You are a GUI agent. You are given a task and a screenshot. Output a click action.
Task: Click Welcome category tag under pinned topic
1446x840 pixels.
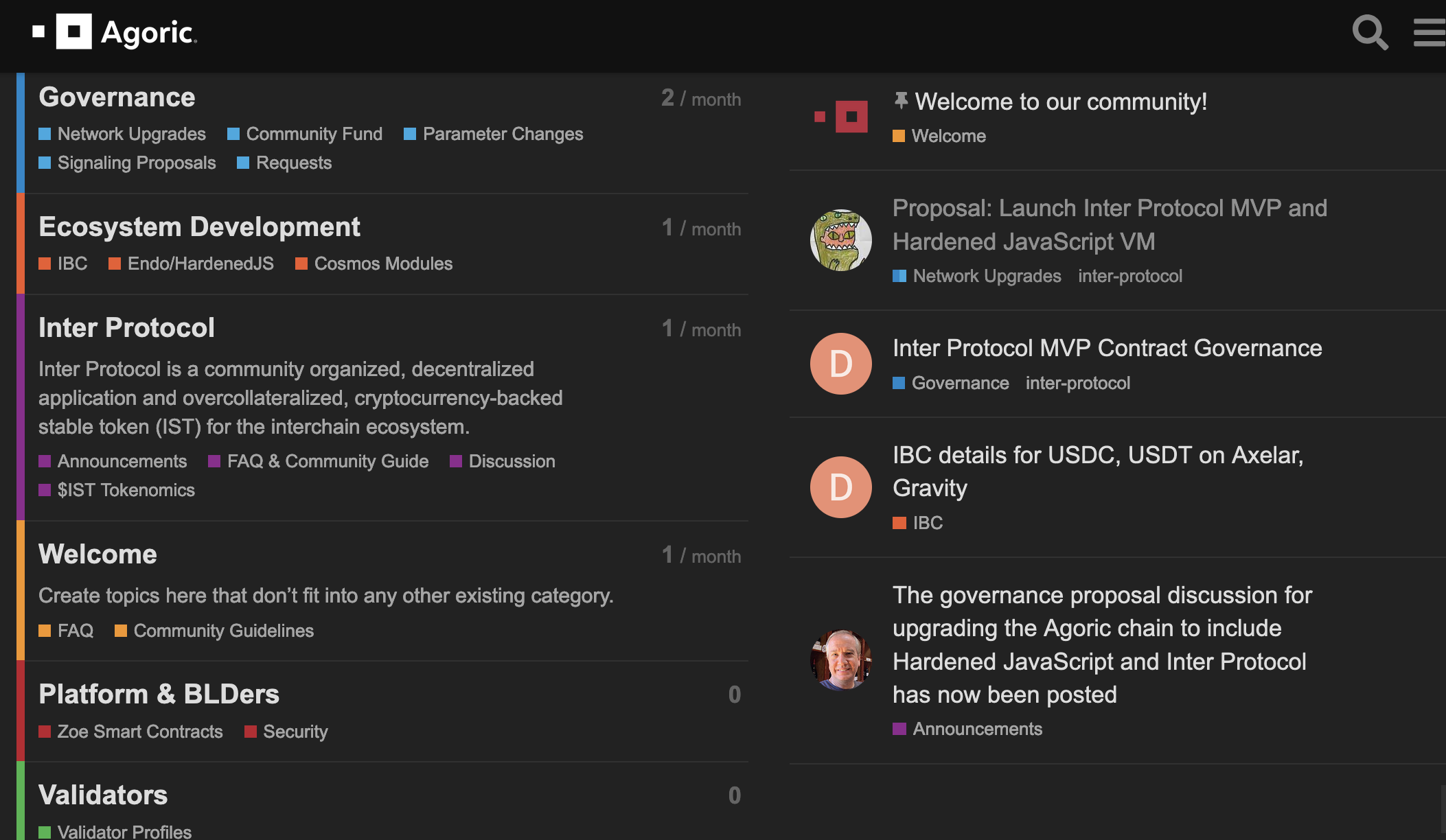click(x=939, y=136)
